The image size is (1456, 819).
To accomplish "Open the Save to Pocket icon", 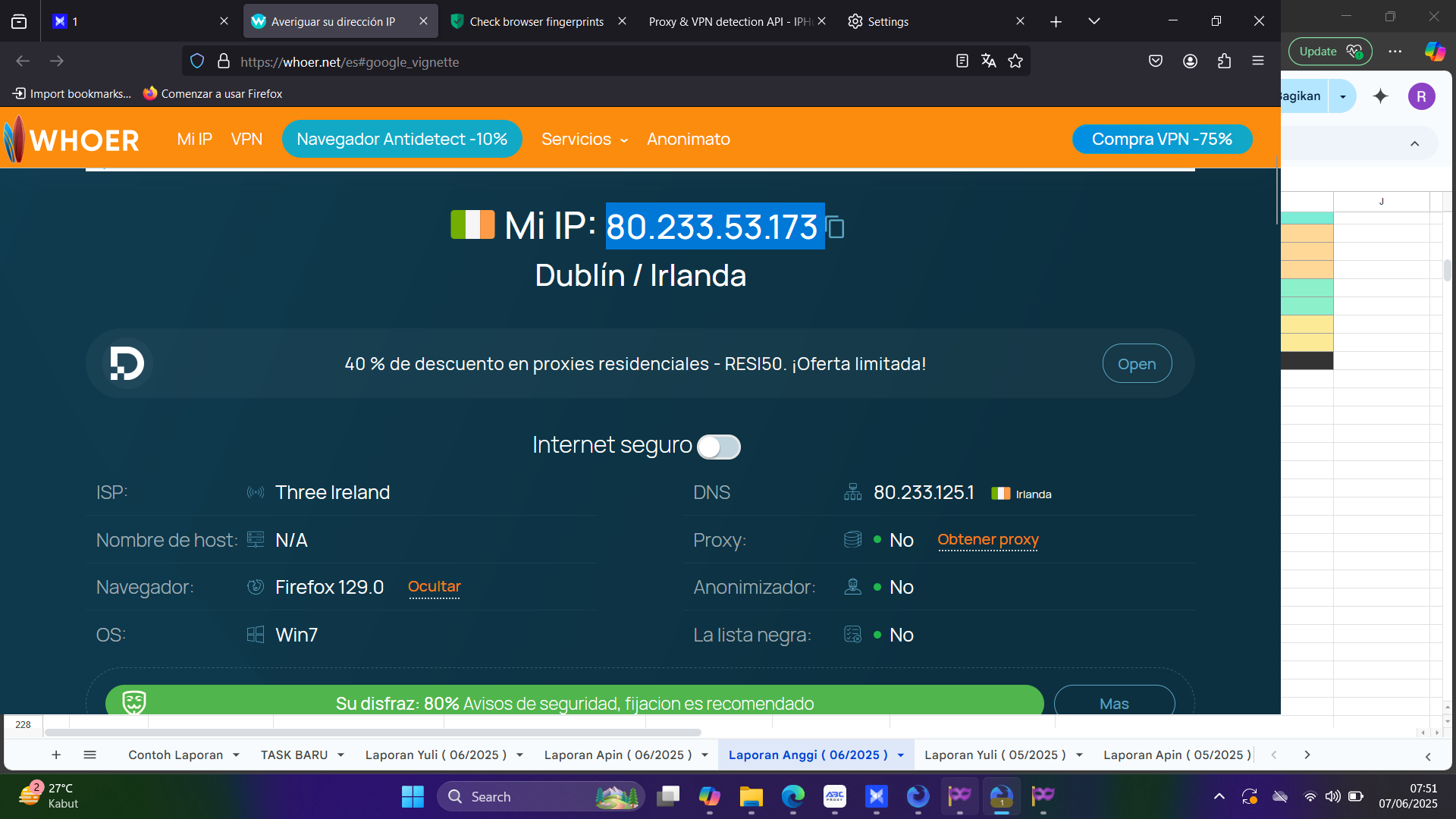I will click(x=1156, y=61).
